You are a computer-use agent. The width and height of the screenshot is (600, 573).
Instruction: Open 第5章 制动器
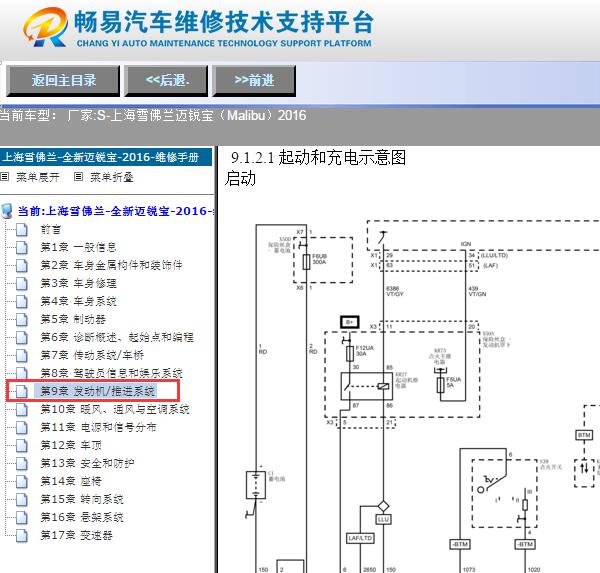73,319
